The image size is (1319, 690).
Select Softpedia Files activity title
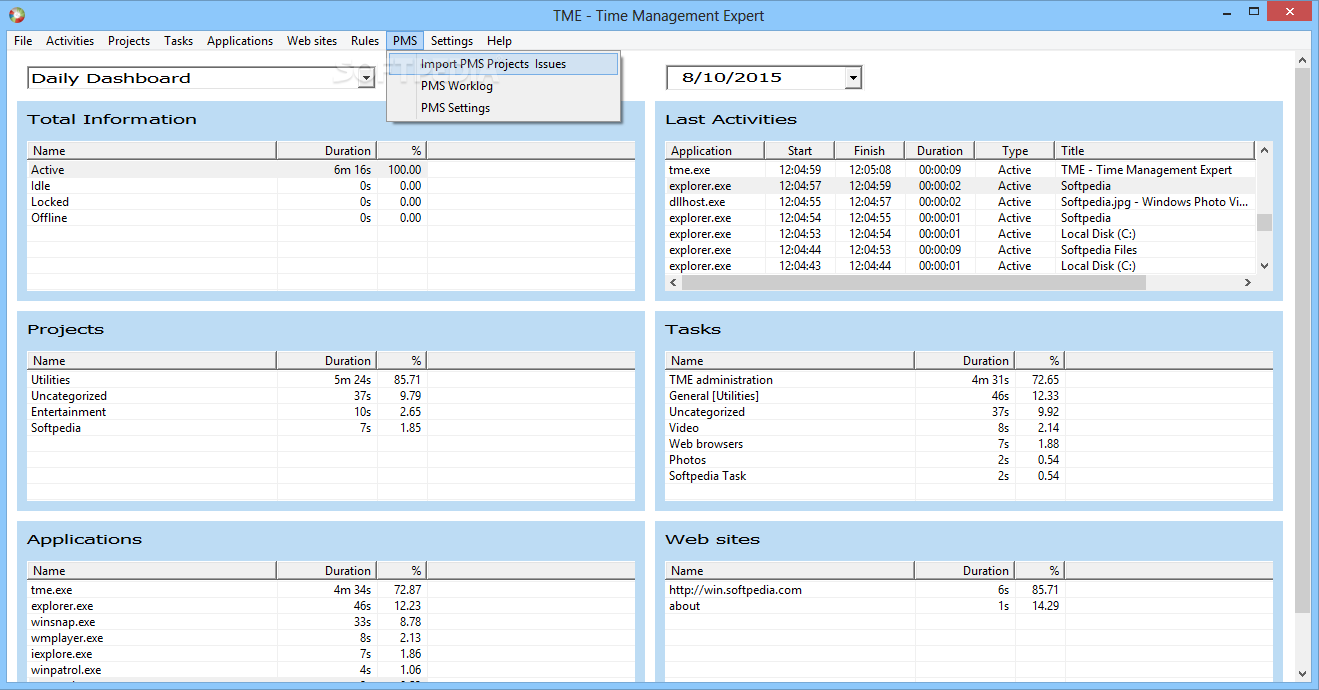[x=1098, y=250]
